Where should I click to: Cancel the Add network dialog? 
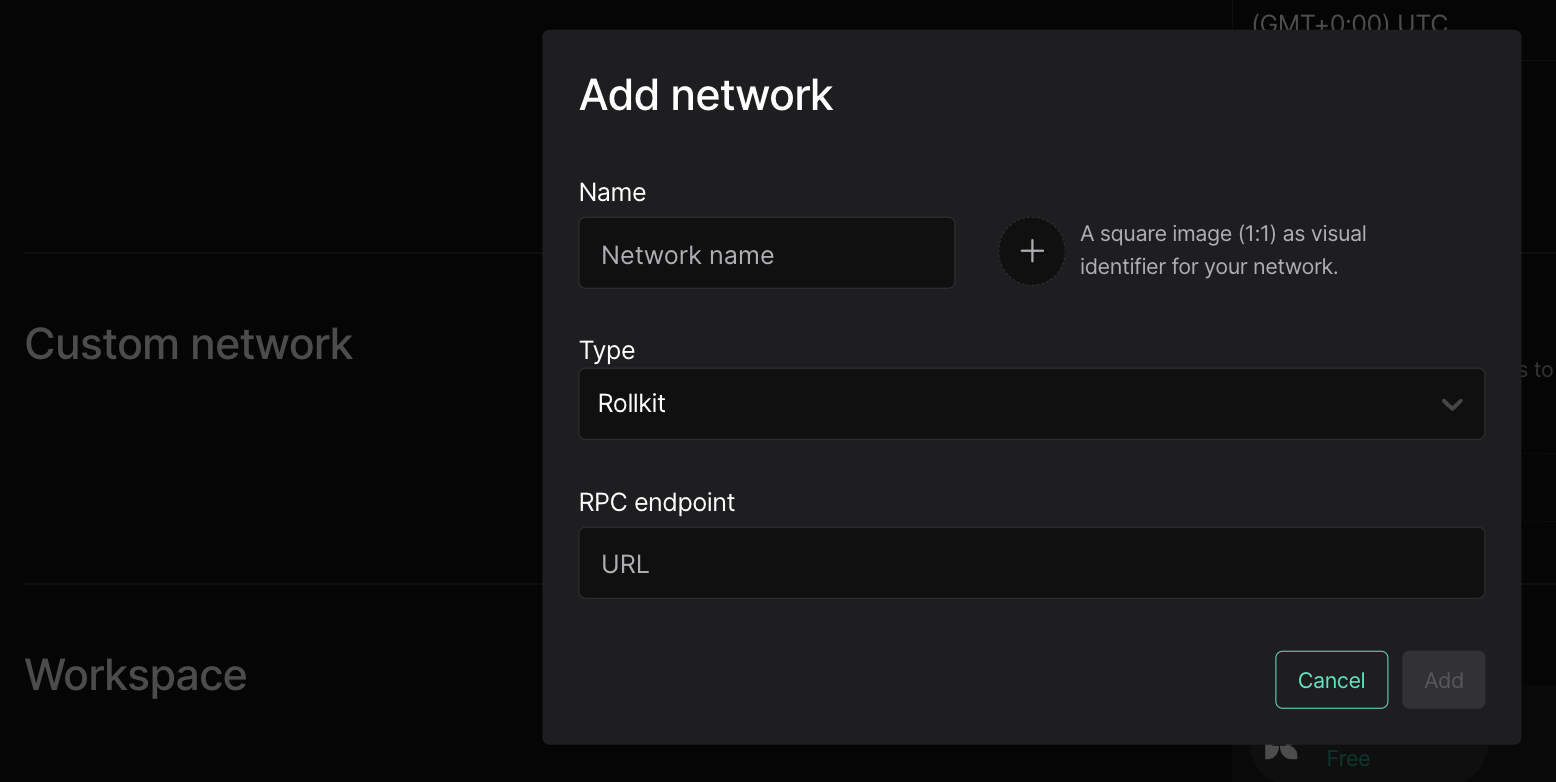[x=1331, y=680]
